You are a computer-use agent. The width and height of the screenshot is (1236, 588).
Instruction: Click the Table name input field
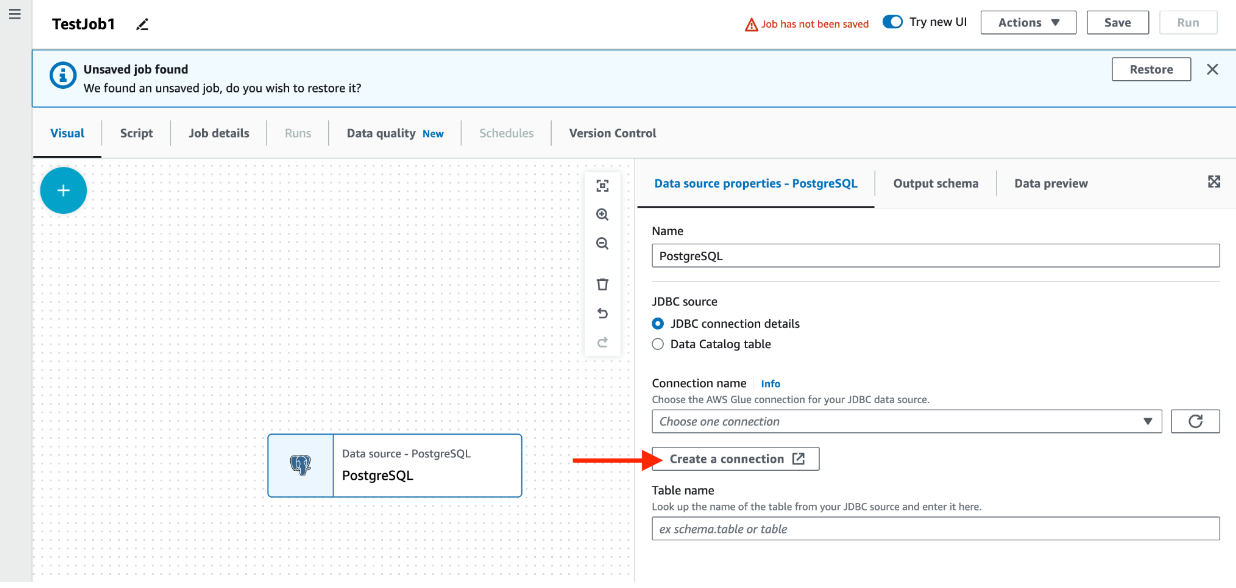click(935, 529)
